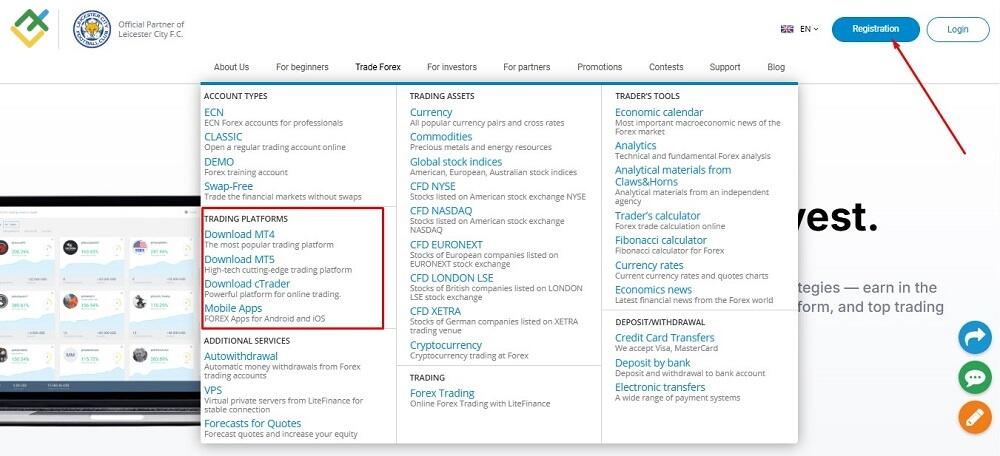Open the green live chat bubble

click(975, 378)
